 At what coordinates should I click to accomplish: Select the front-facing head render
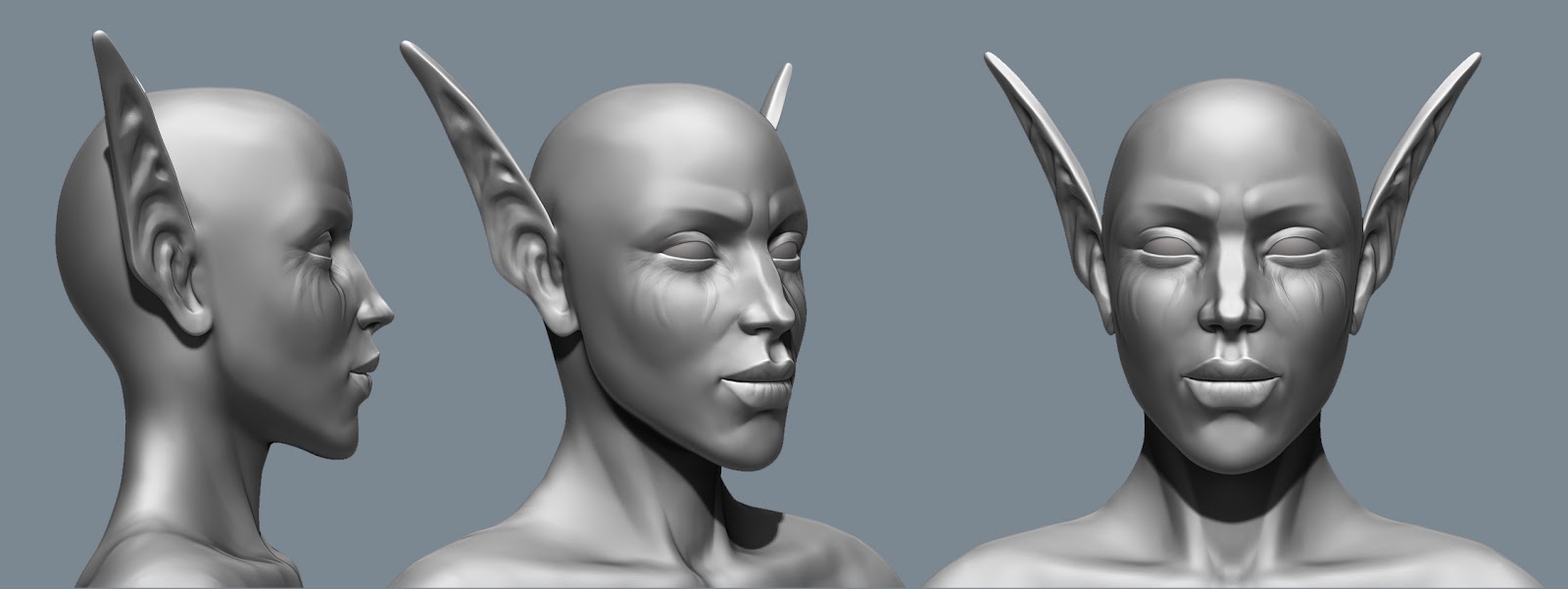tap(1233, 319)
